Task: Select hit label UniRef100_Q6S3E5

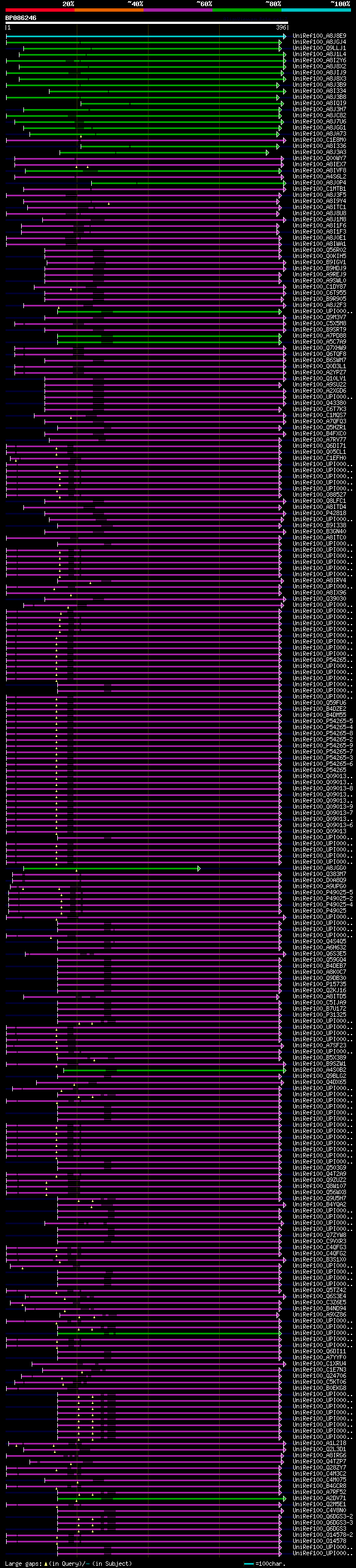Action: pyautogui.click(x=319, y=953)
